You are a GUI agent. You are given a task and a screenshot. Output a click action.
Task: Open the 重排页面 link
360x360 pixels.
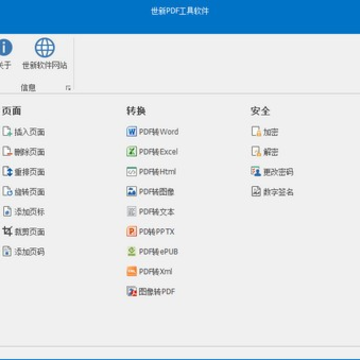[x=29, y=172]
